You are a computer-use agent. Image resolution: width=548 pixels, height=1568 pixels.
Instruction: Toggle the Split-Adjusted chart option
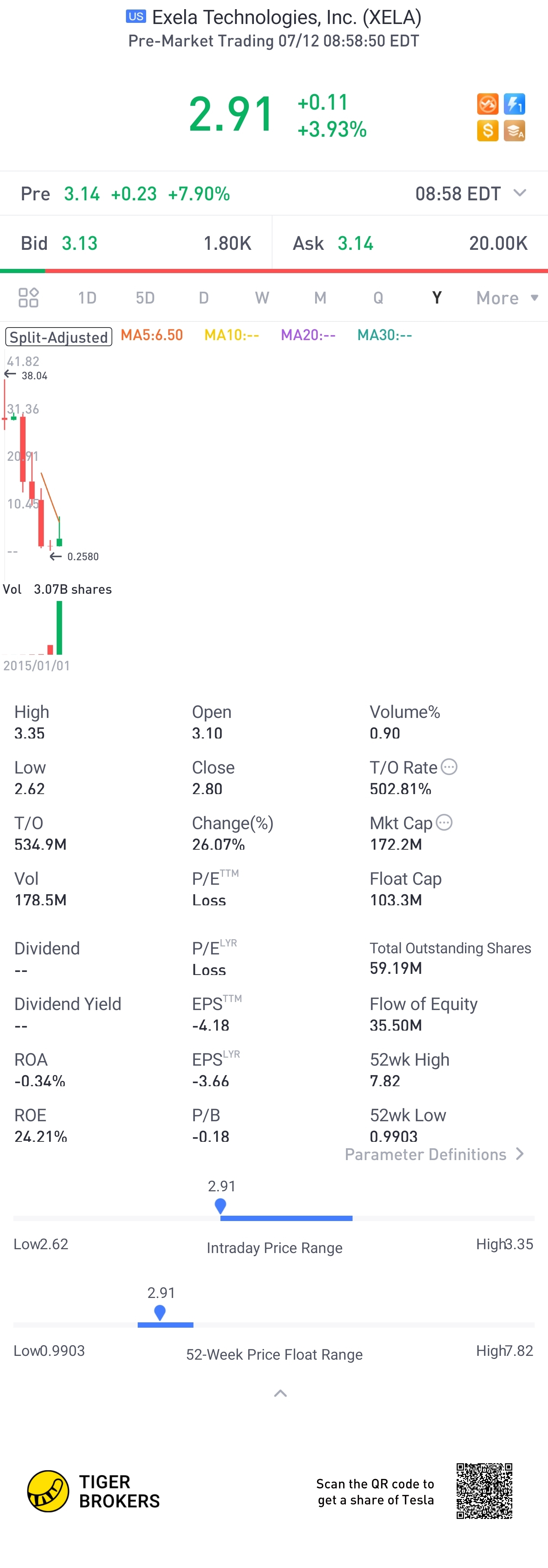59,337
